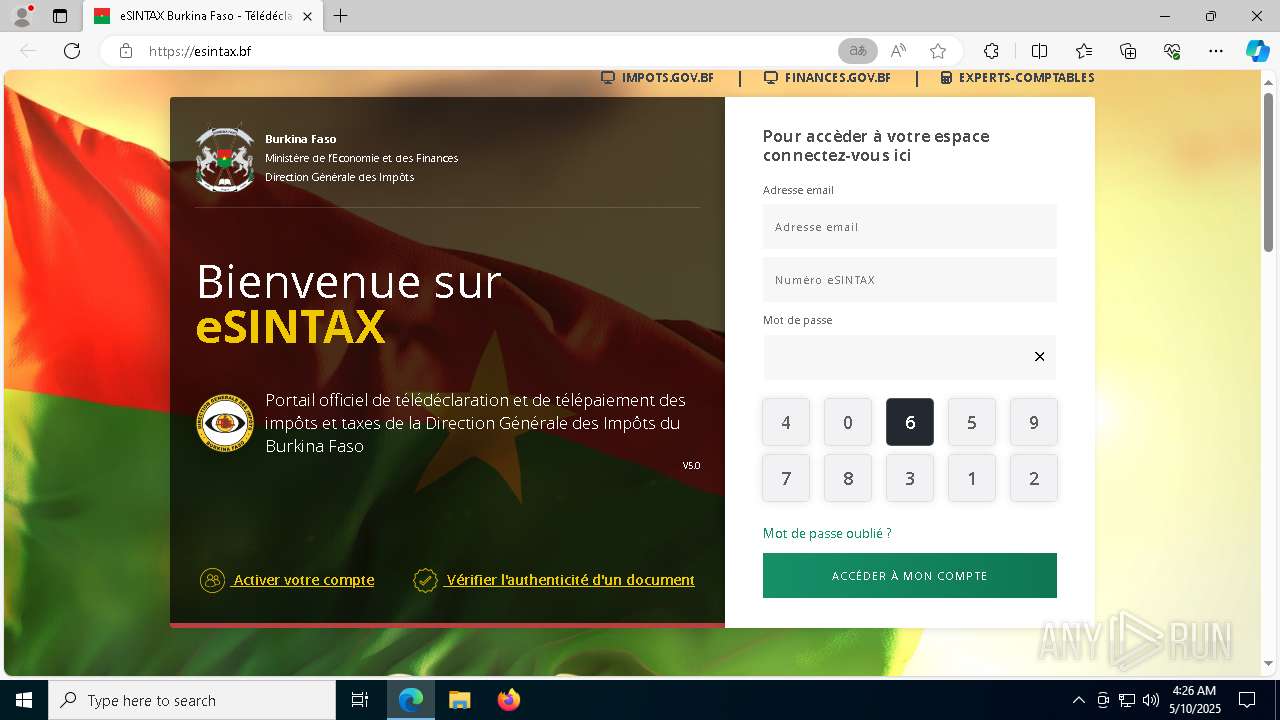Select the eSINTAX Burkina Faso tab

pos(203,16)
